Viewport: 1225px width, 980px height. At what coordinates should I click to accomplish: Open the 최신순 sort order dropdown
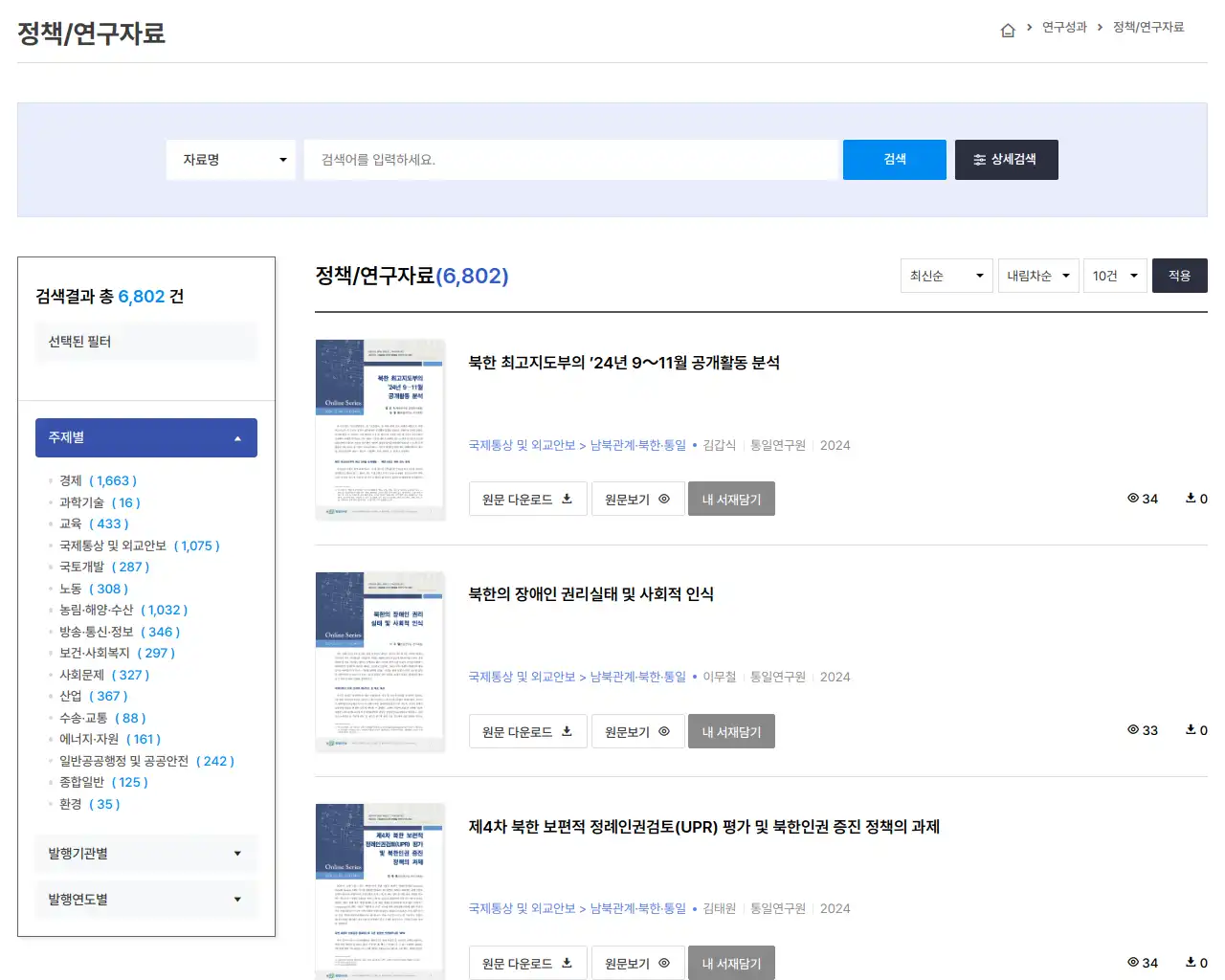(946, 276)
